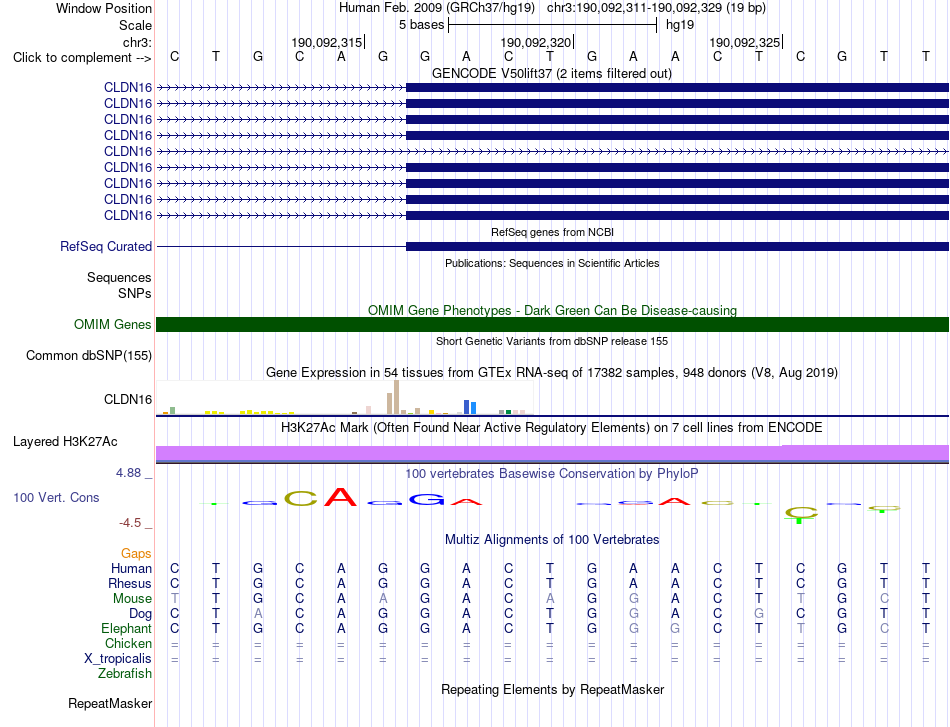Click the 100 Vert. Cons label
Viewport: 950px width, 727px height.
[56, 497]
